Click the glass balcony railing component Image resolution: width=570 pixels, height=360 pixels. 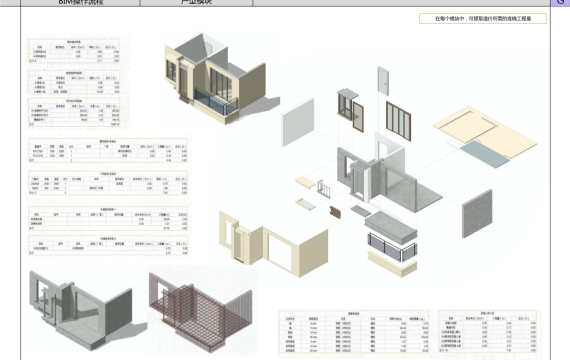(392, 248)
